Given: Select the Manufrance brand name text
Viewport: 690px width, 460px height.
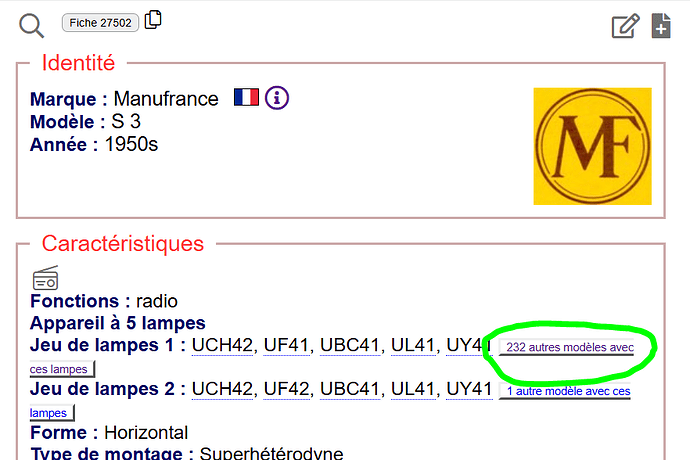Looking at the screenshot, I should point(166,99).
